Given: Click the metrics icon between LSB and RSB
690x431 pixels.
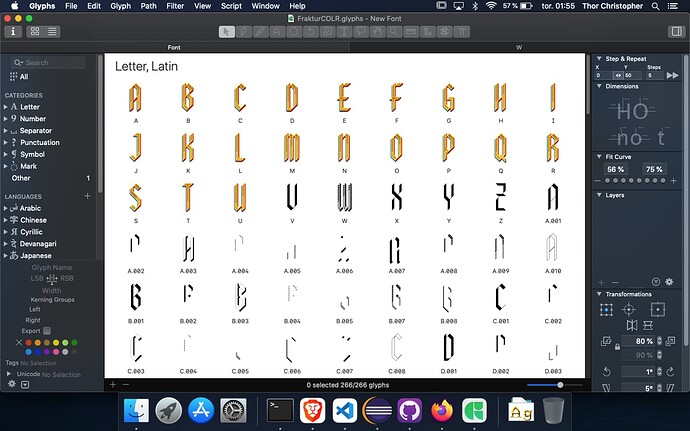Looking at the screenshot, I should (52, 279).
